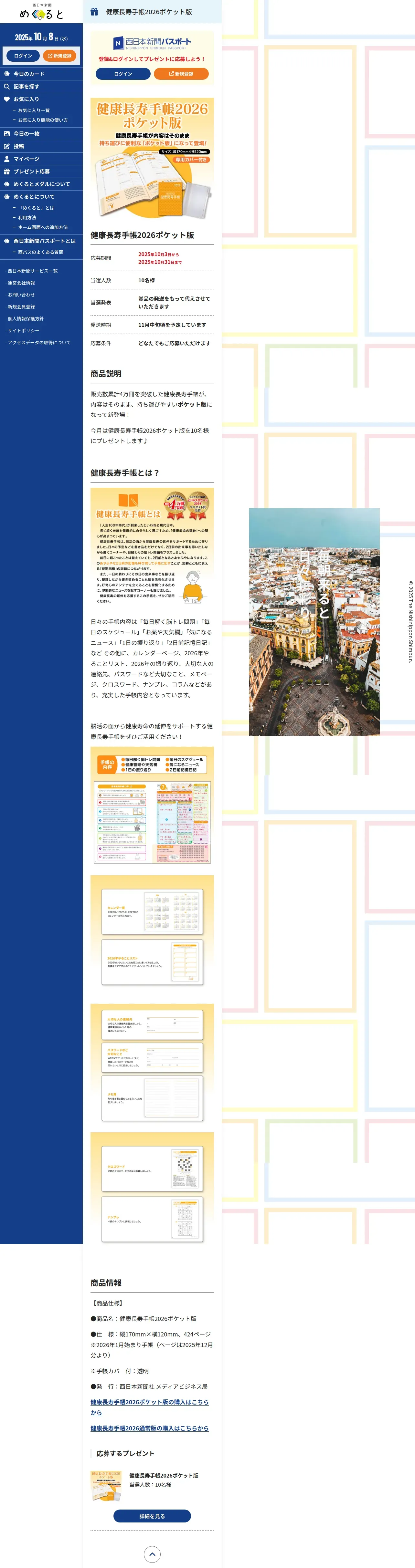Click the icon beside めくるとメダルについて

tap(7, 184)
